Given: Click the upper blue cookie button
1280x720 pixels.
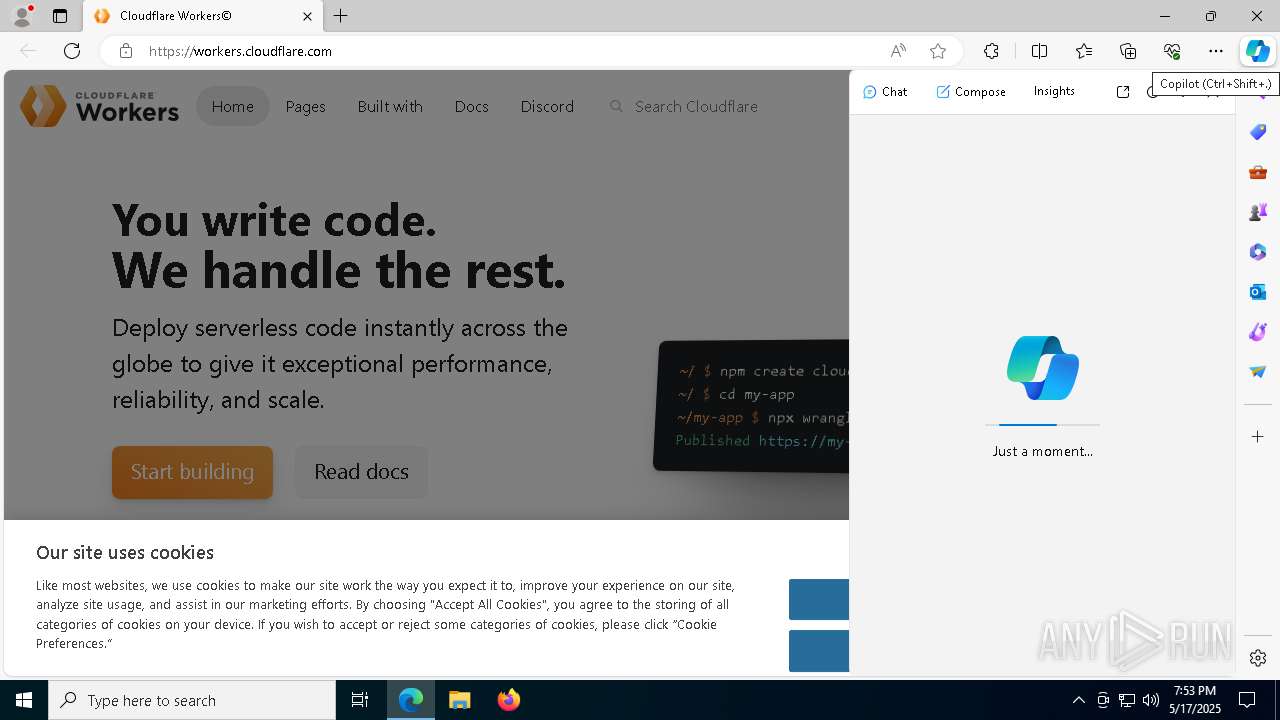Looking at the screenshot, I should [819, 600].
